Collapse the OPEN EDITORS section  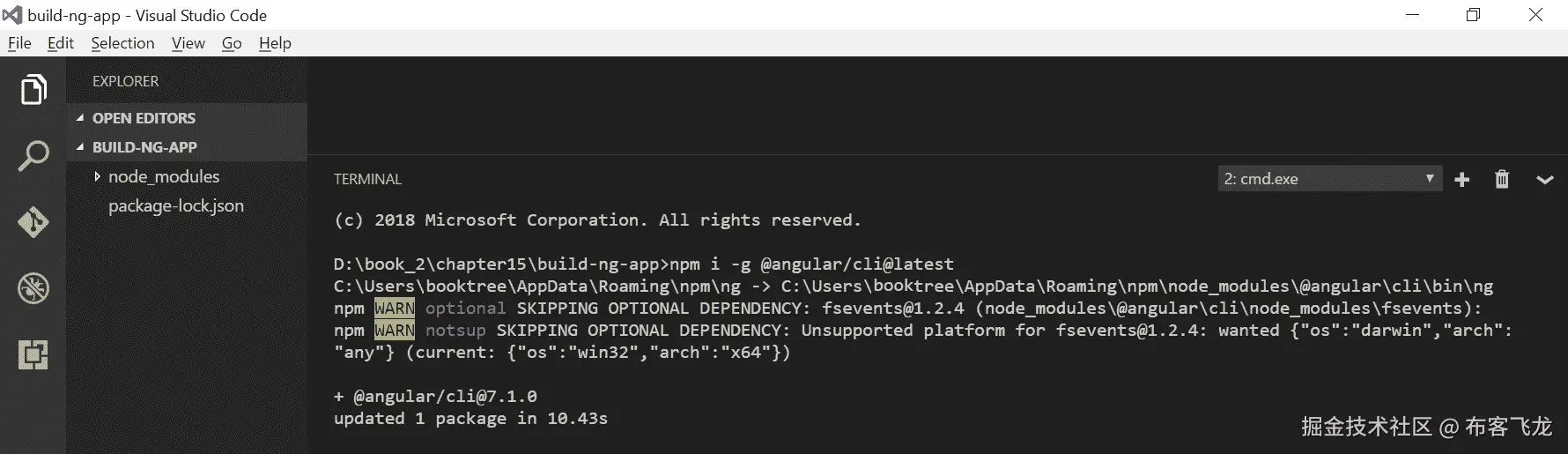[144, 118]
